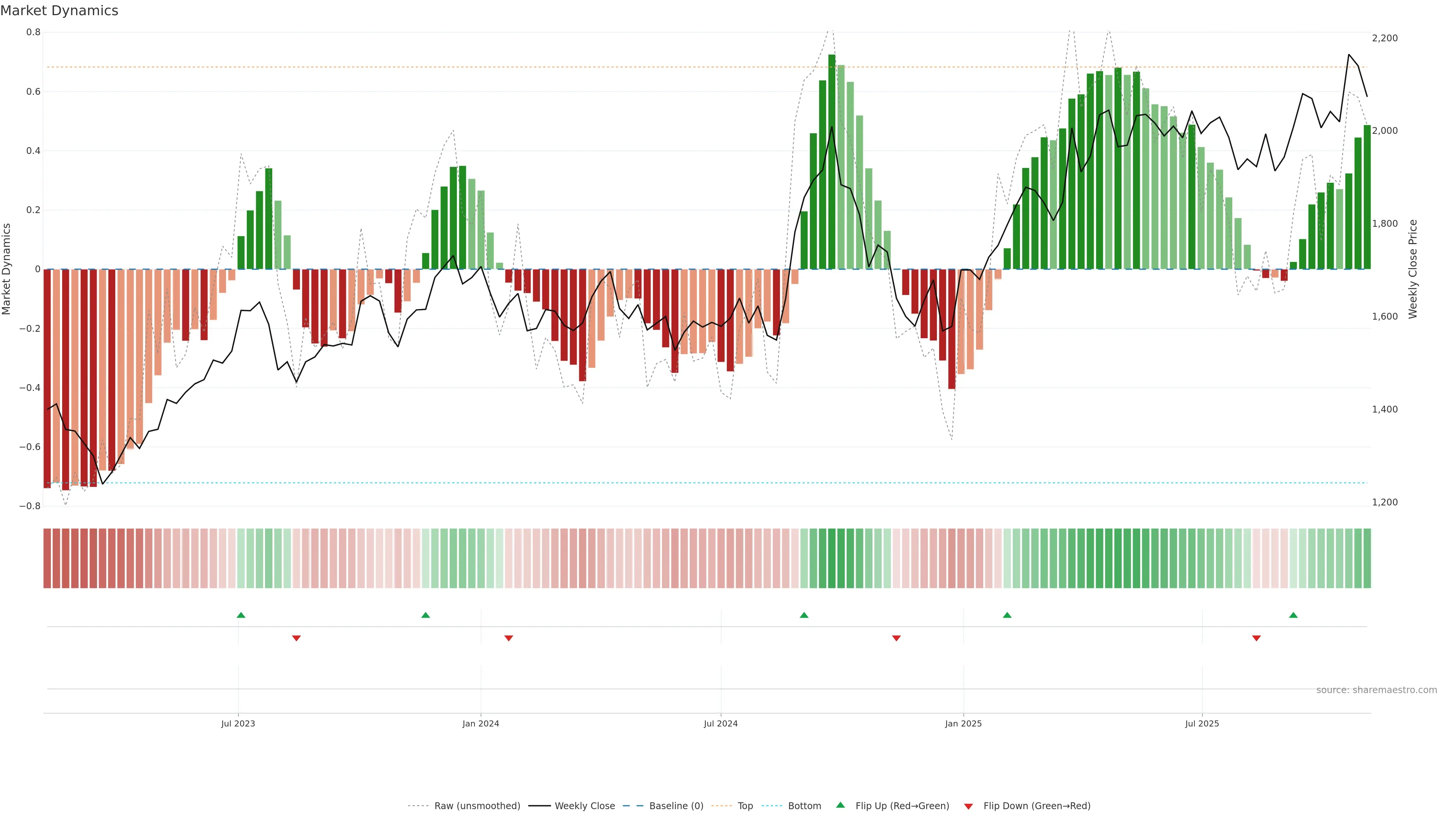Click the Flip Down marker after Jan 2024
The height and width of the screenshot is (819, 1456).
tap(508, 638)
